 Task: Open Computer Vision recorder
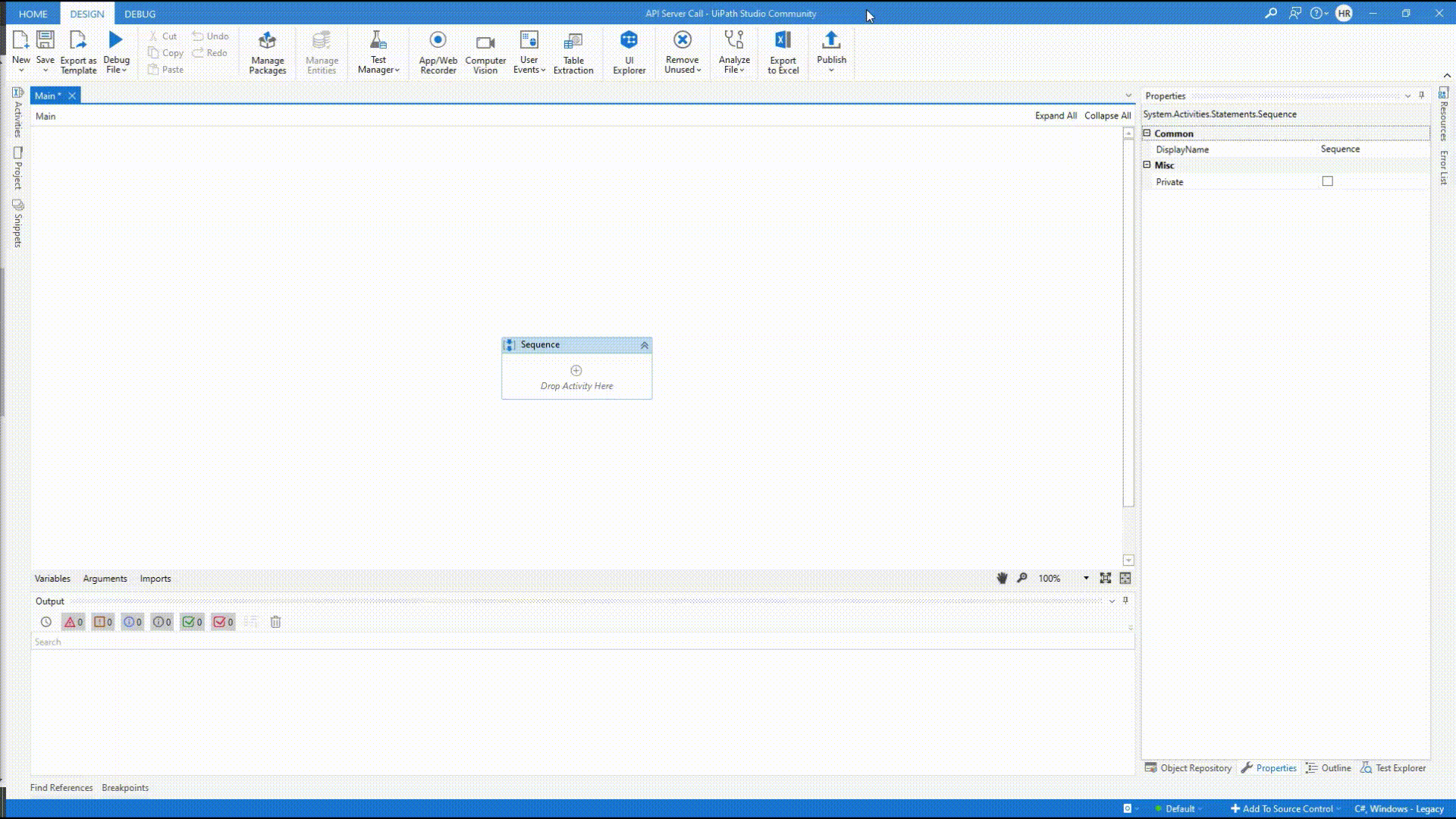pyautogui.click(x=485, y=52)
